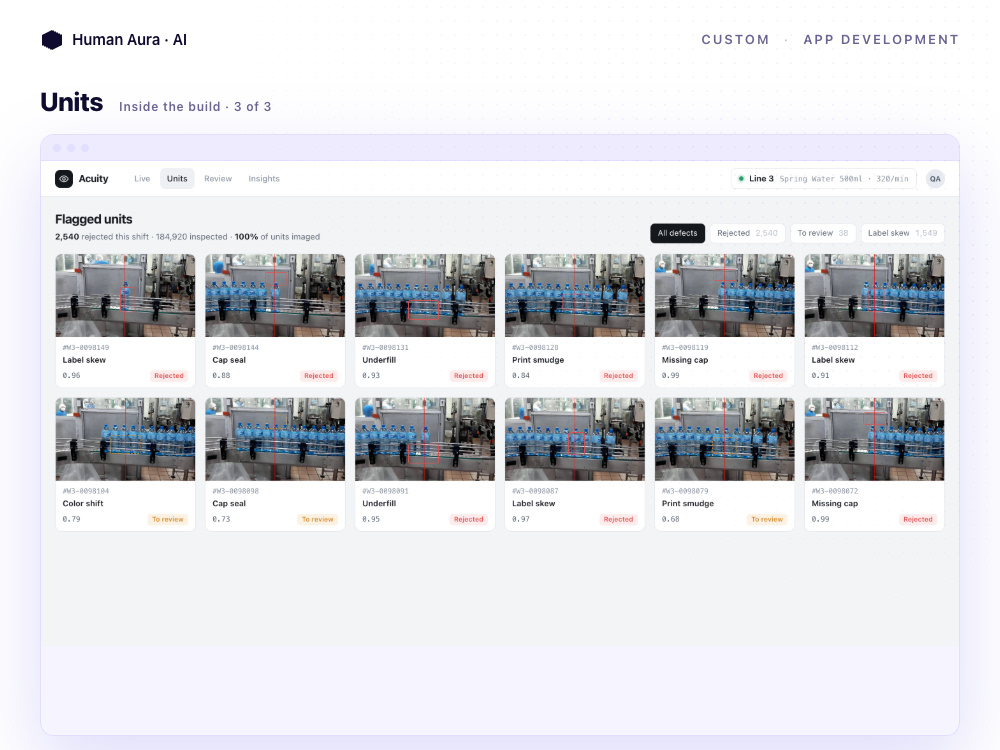1000x750 pixels.
Task: Click Rejected badge on unit #W3-0098119
Action: pyautogui.click(x=768, y=376)
